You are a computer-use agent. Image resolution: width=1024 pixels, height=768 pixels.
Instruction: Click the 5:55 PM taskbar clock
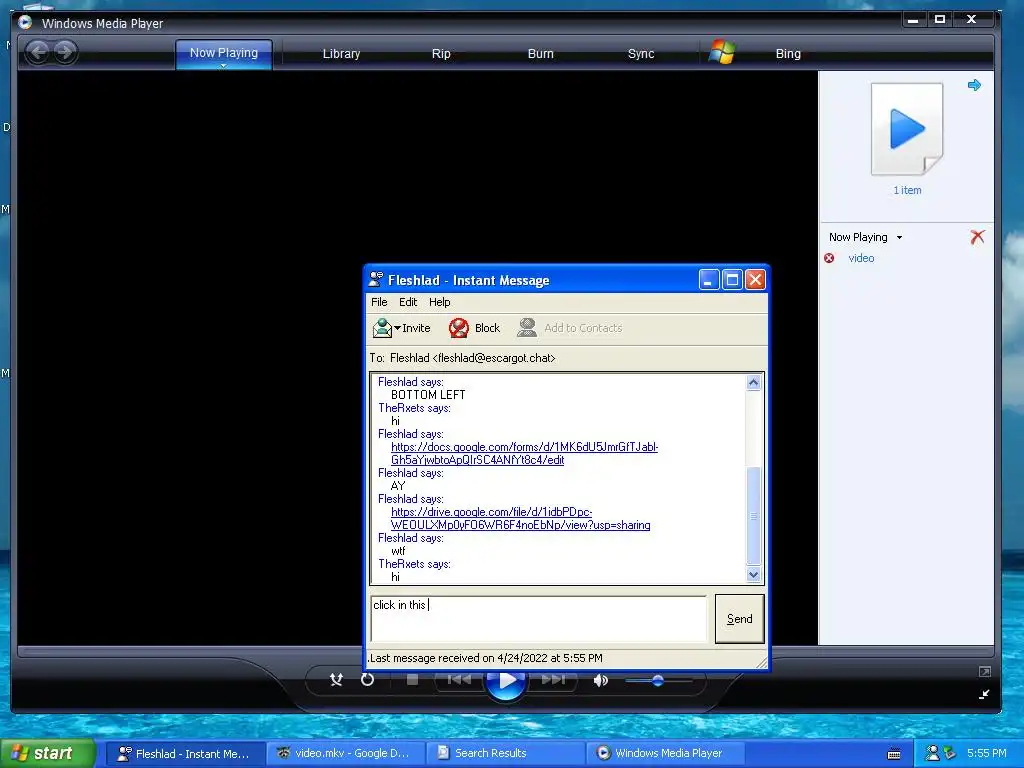pyautogui.click(x=987, y=753)
